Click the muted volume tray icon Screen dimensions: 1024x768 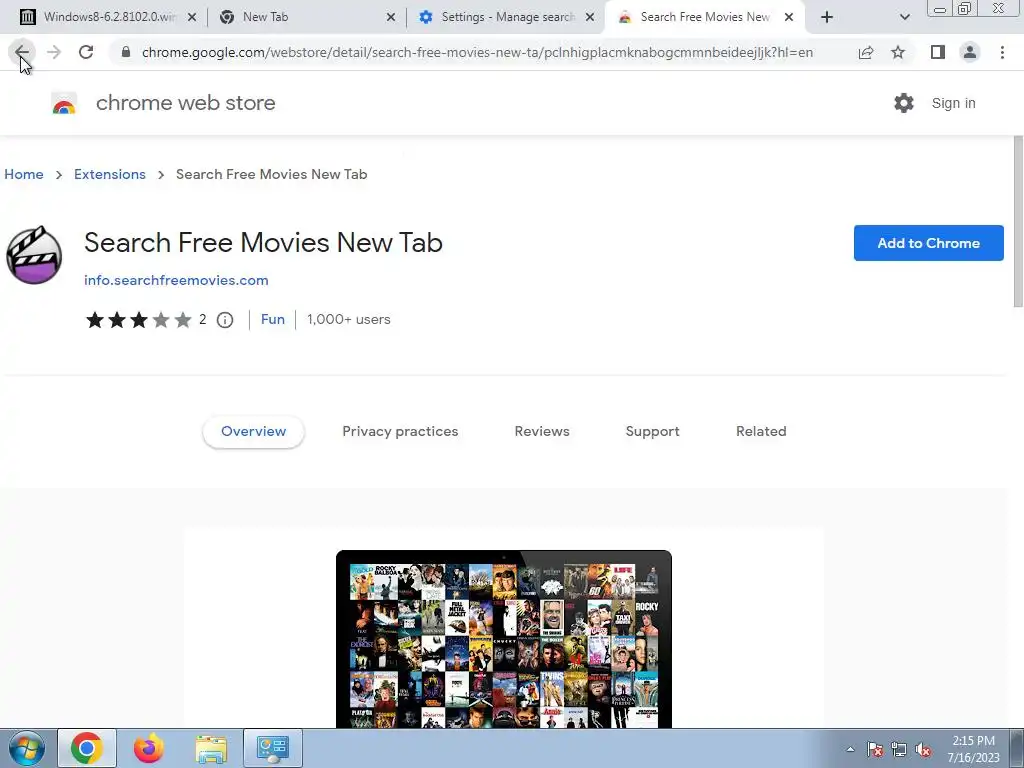[923, 750]
